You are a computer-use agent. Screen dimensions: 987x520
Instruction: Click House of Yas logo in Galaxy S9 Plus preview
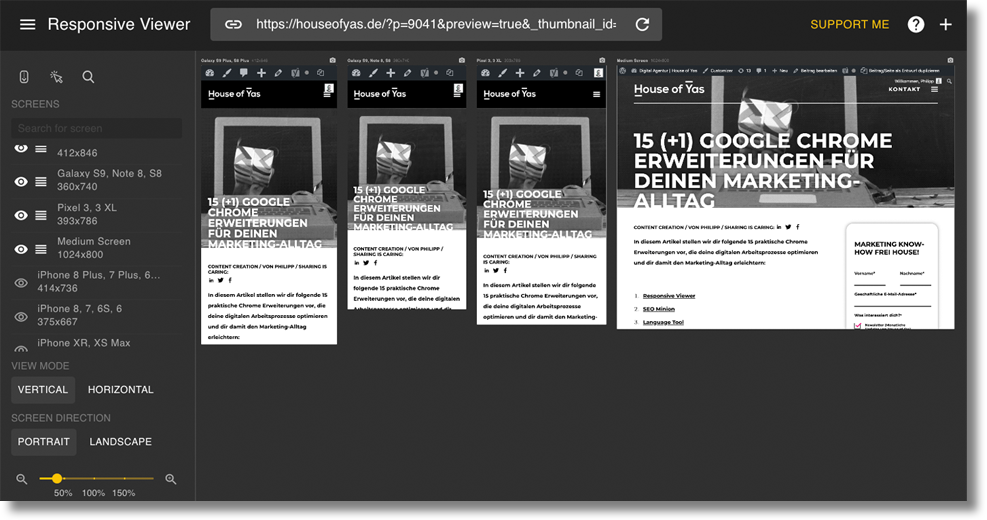pos(234,94)
